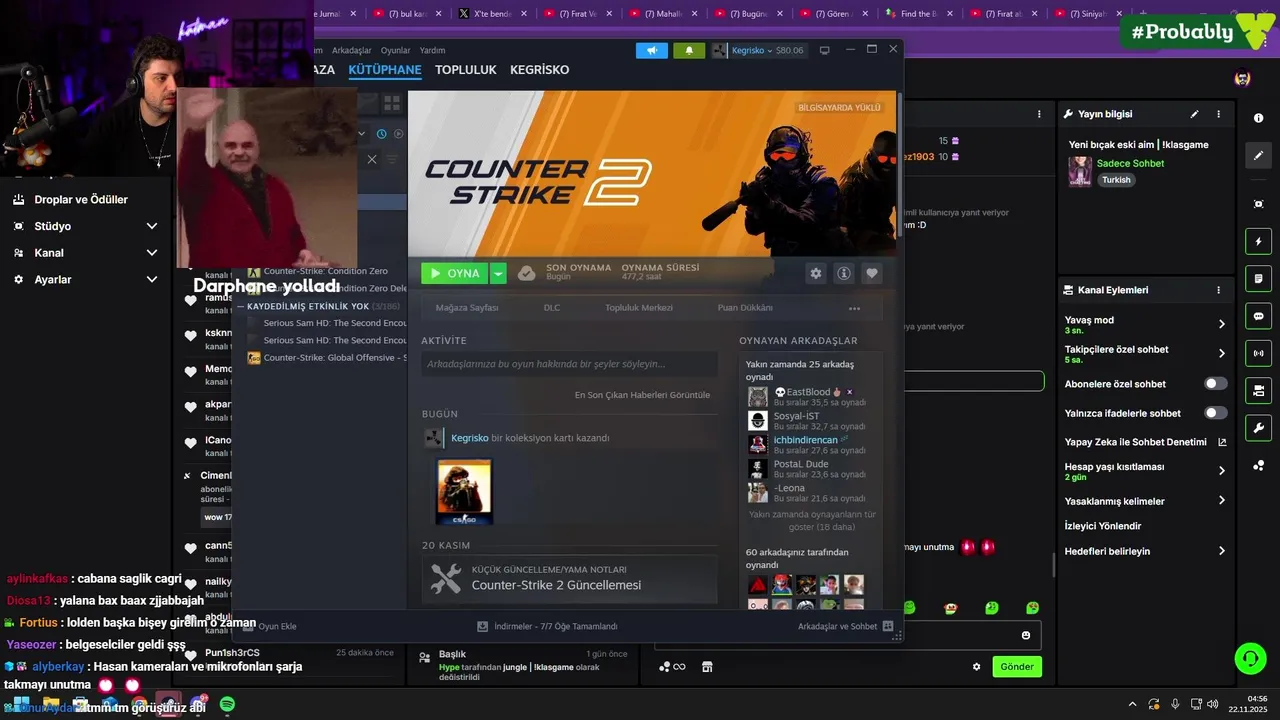Open Topluluk Merkezi for CS2
Viewport: 1280px width, 720px height.
pos(639,308)
